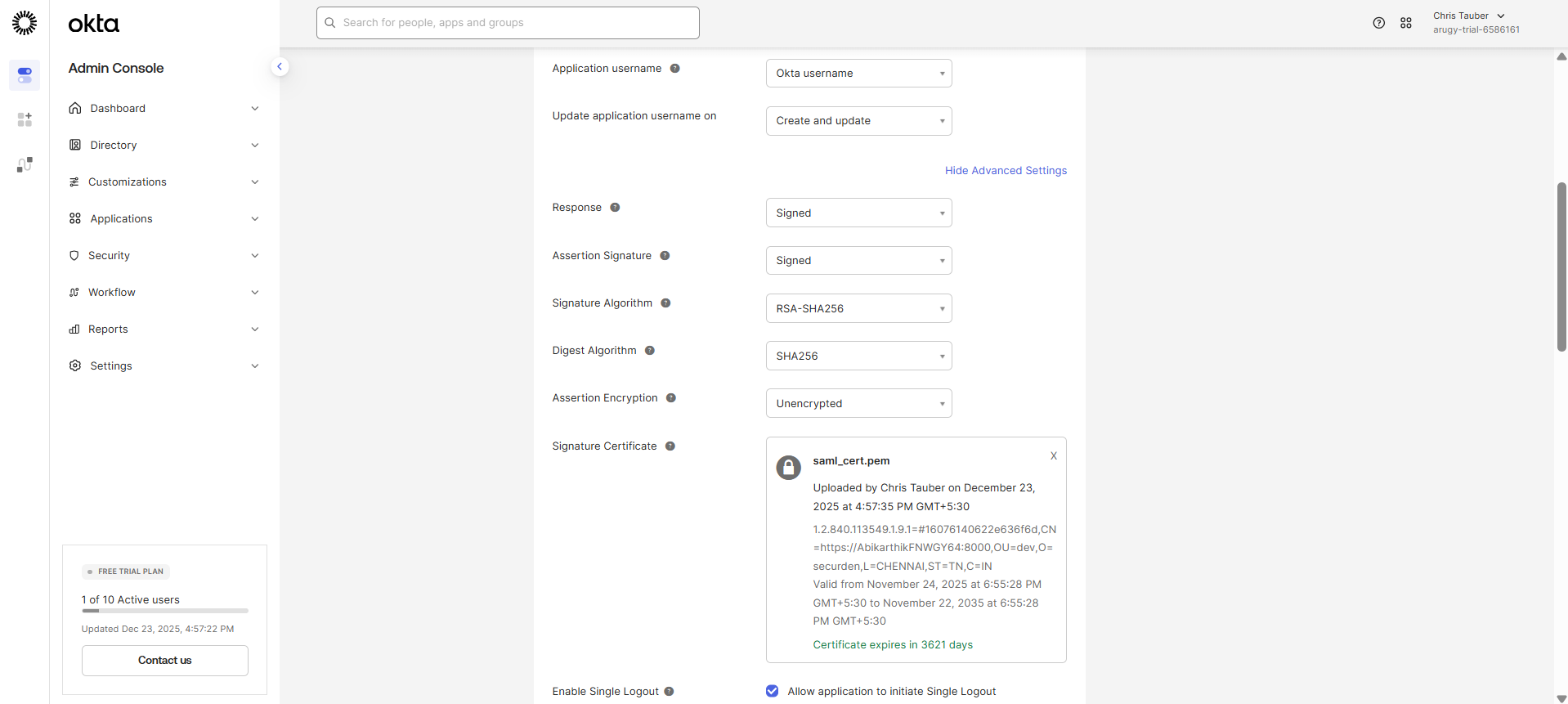Click the active users progress bar
The width and height of the screenshot is (1568, 704).
point(164,611)
